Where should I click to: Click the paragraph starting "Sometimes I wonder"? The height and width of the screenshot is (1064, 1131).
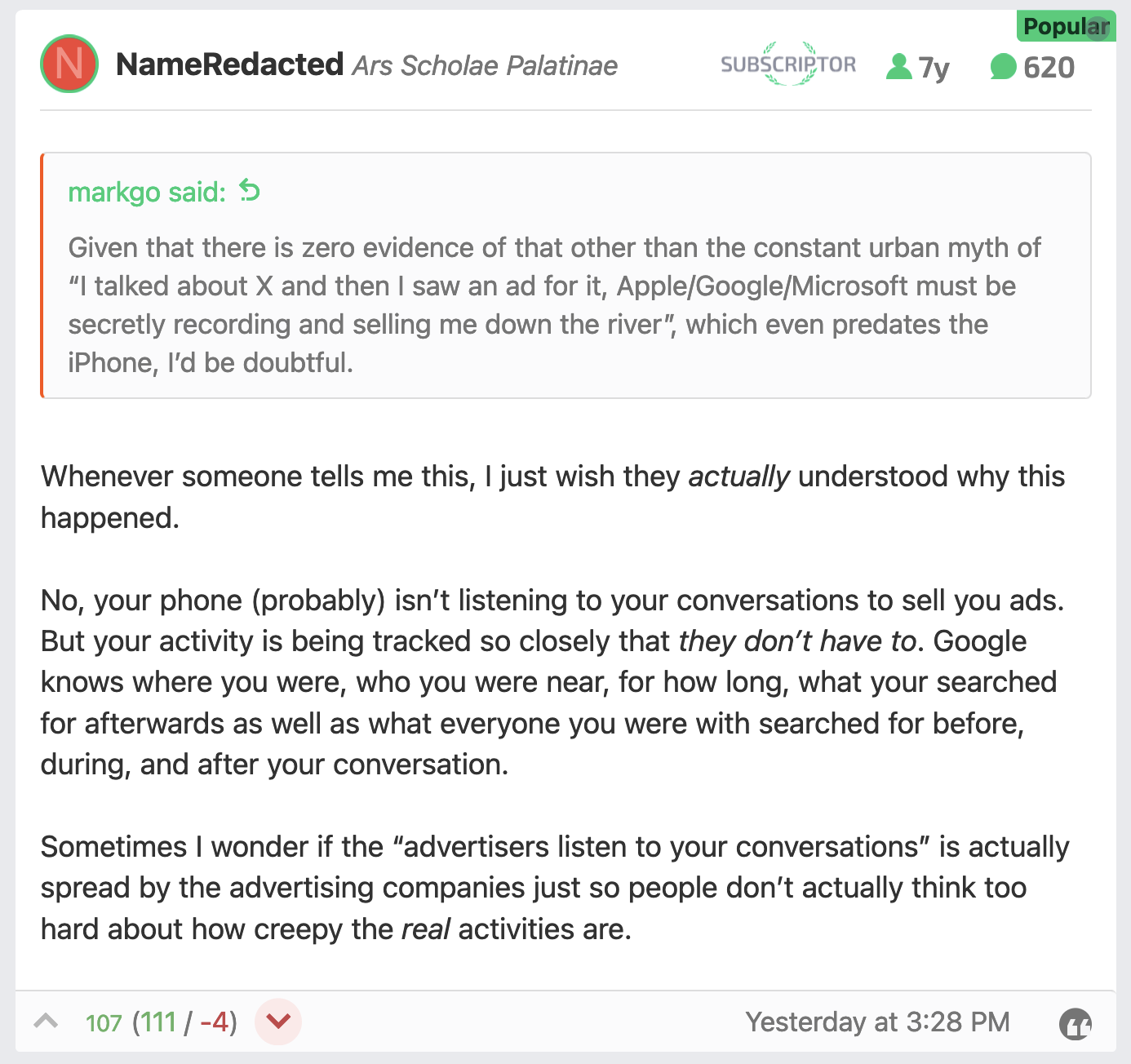tap(555, 887)
